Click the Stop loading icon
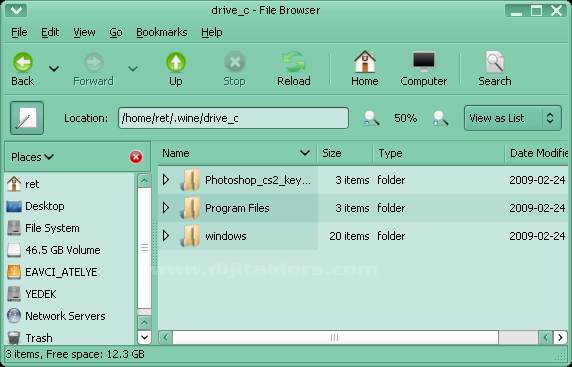The height and width of the screenshot is (367, 572). click(235, 62)
